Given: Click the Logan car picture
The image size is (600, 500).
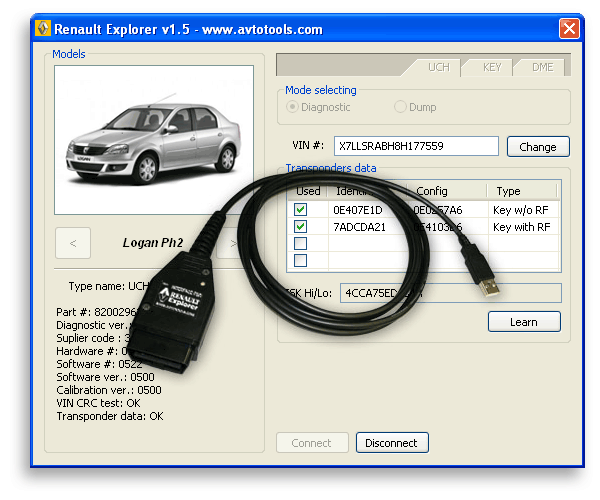Looking at the screenshot, I should (x=154, y=140).
